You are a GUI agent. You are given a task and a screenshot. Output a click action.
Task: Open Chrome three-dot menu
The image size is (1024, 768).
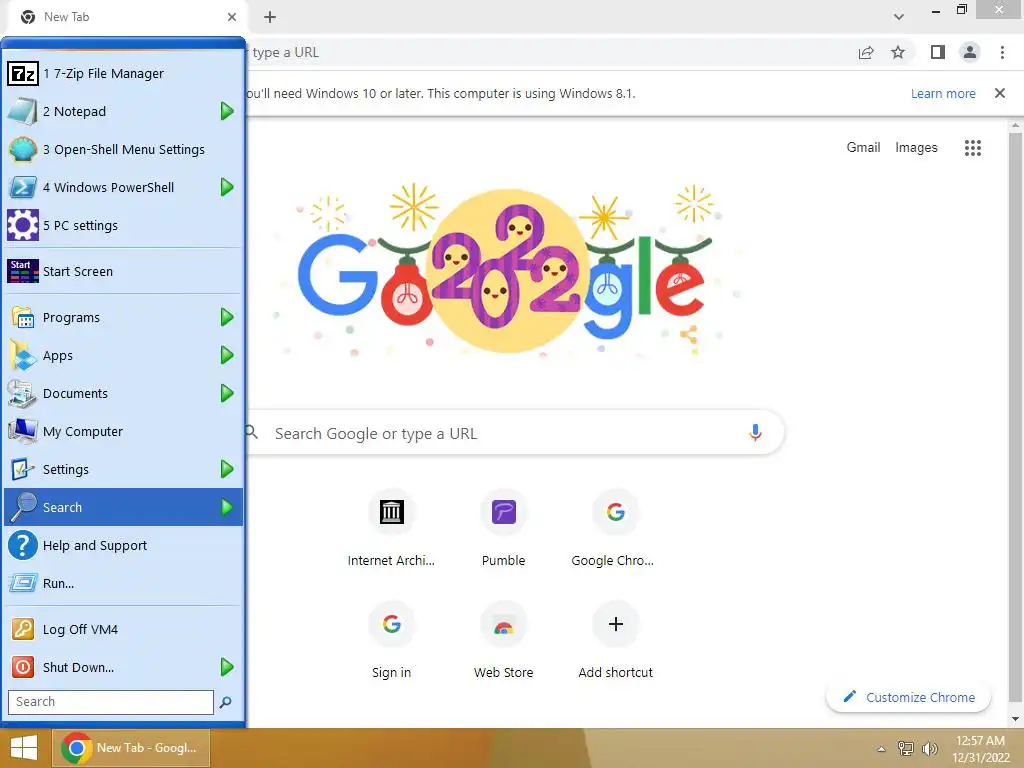pyautogui.click(x=1002, y=52)
